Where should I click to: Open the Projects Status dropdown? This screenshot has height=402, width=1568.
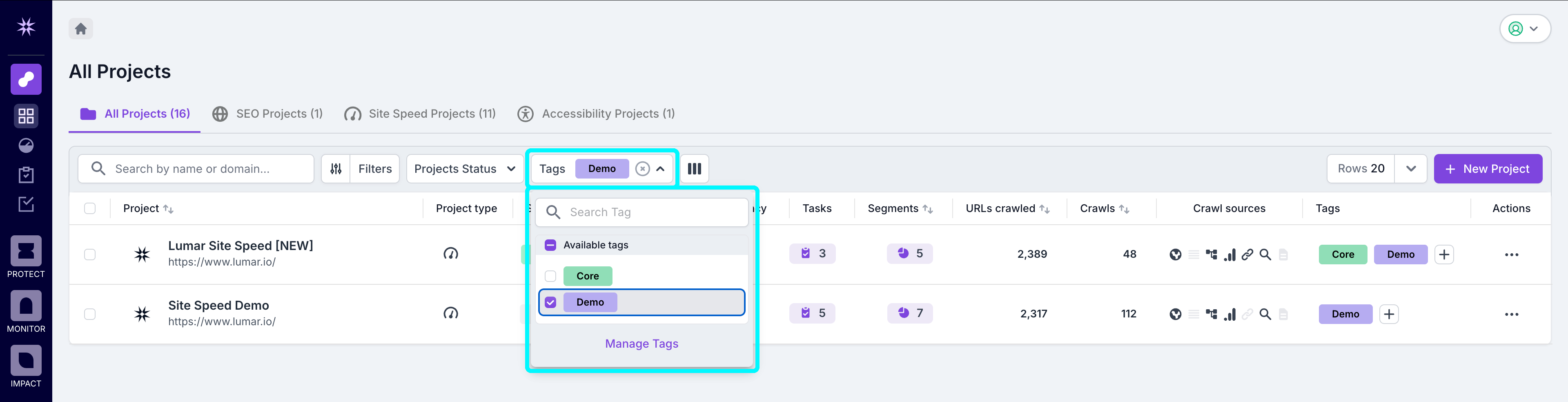tap(465, 169)
